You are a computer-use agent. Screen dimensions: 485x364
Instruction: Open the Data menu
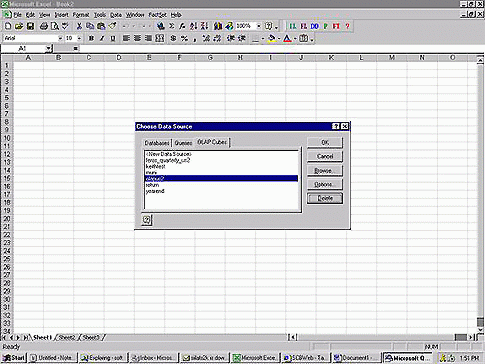[x=116, y=15]
